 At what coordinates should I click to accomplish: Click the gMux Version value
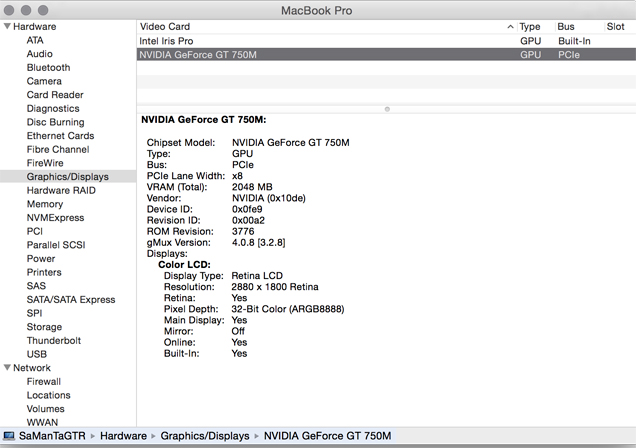tap(258, 242)
